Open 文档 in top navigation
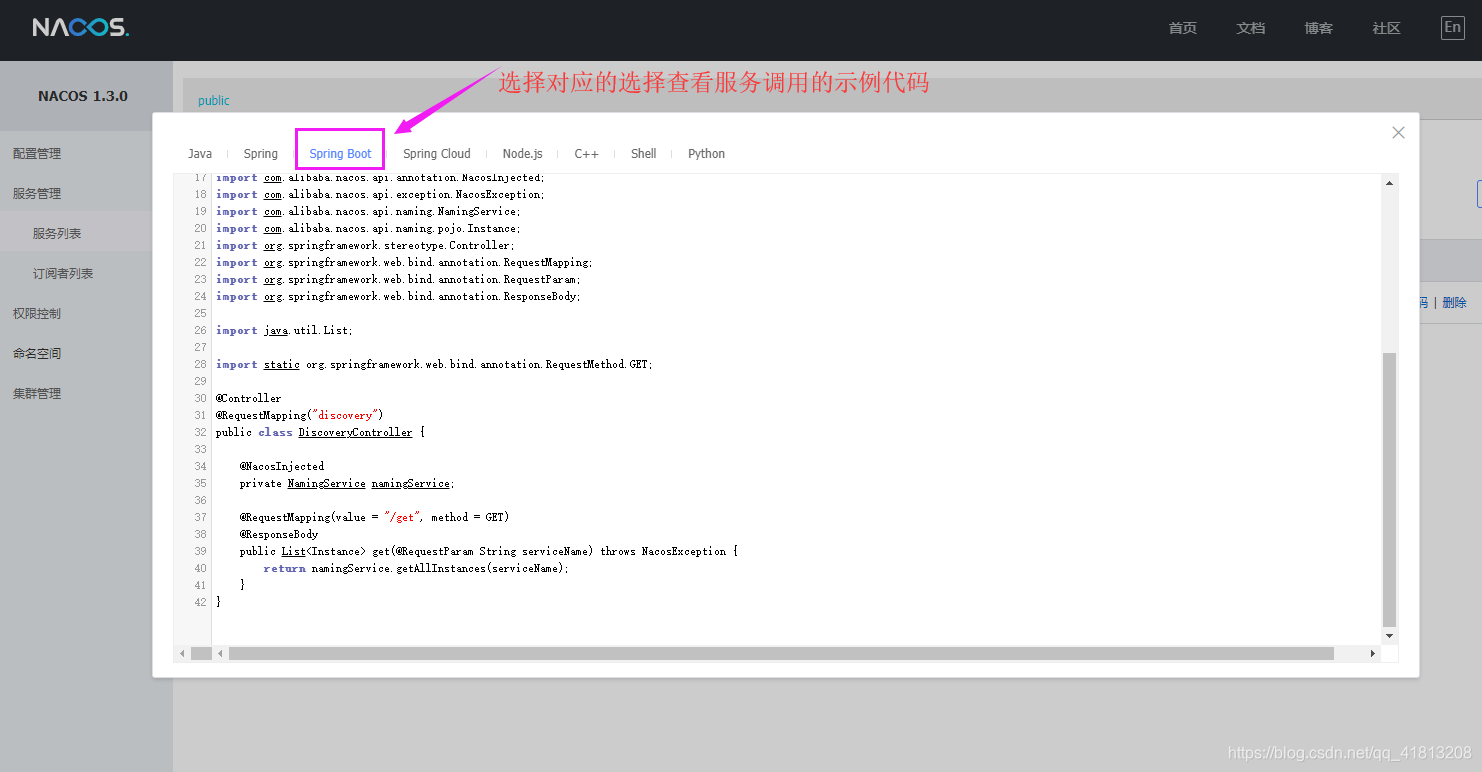 (x=1251, y=28)
